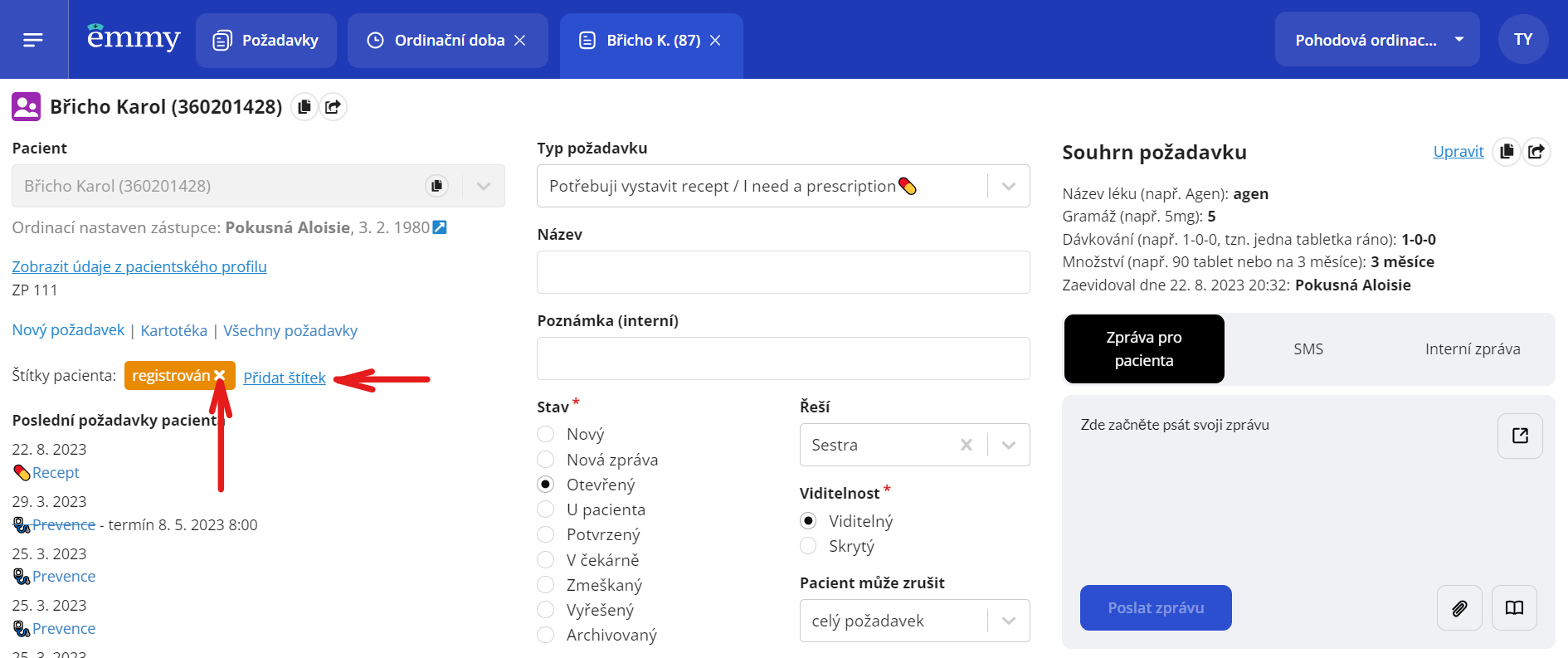Click the emmy logo
Viewport: 1568px width, 658px height.
(x=133, y=38)
